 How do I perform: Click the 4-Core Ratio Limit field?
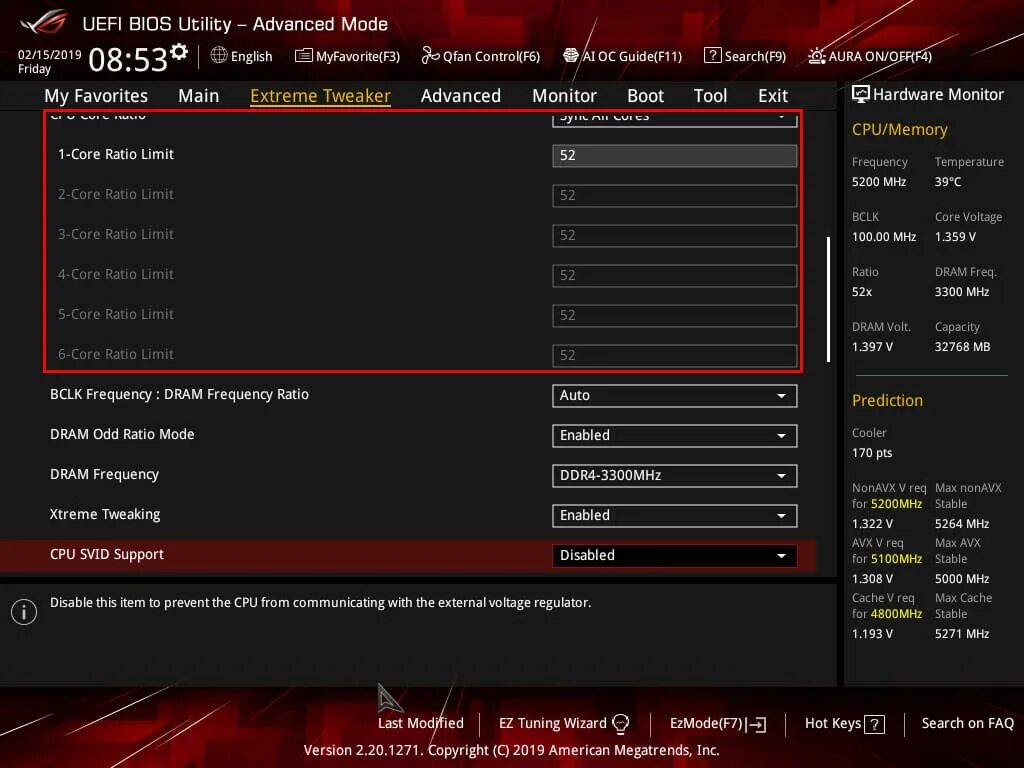pos(675,275)
